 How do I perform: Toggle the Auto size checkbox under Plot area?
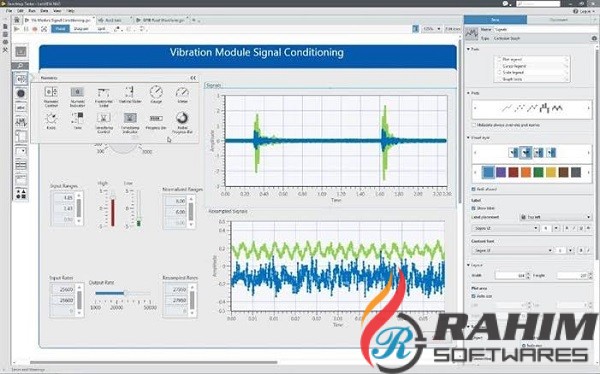tap(473, 296)
